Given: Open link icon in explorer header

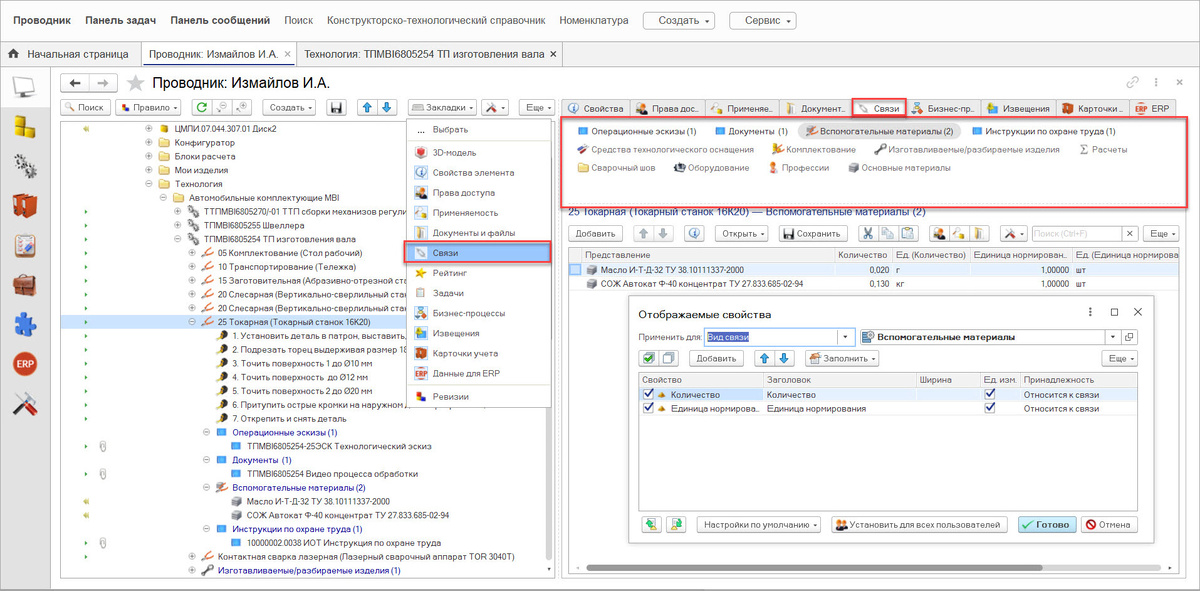Looking at the screenshot, I should [1133, 83].
